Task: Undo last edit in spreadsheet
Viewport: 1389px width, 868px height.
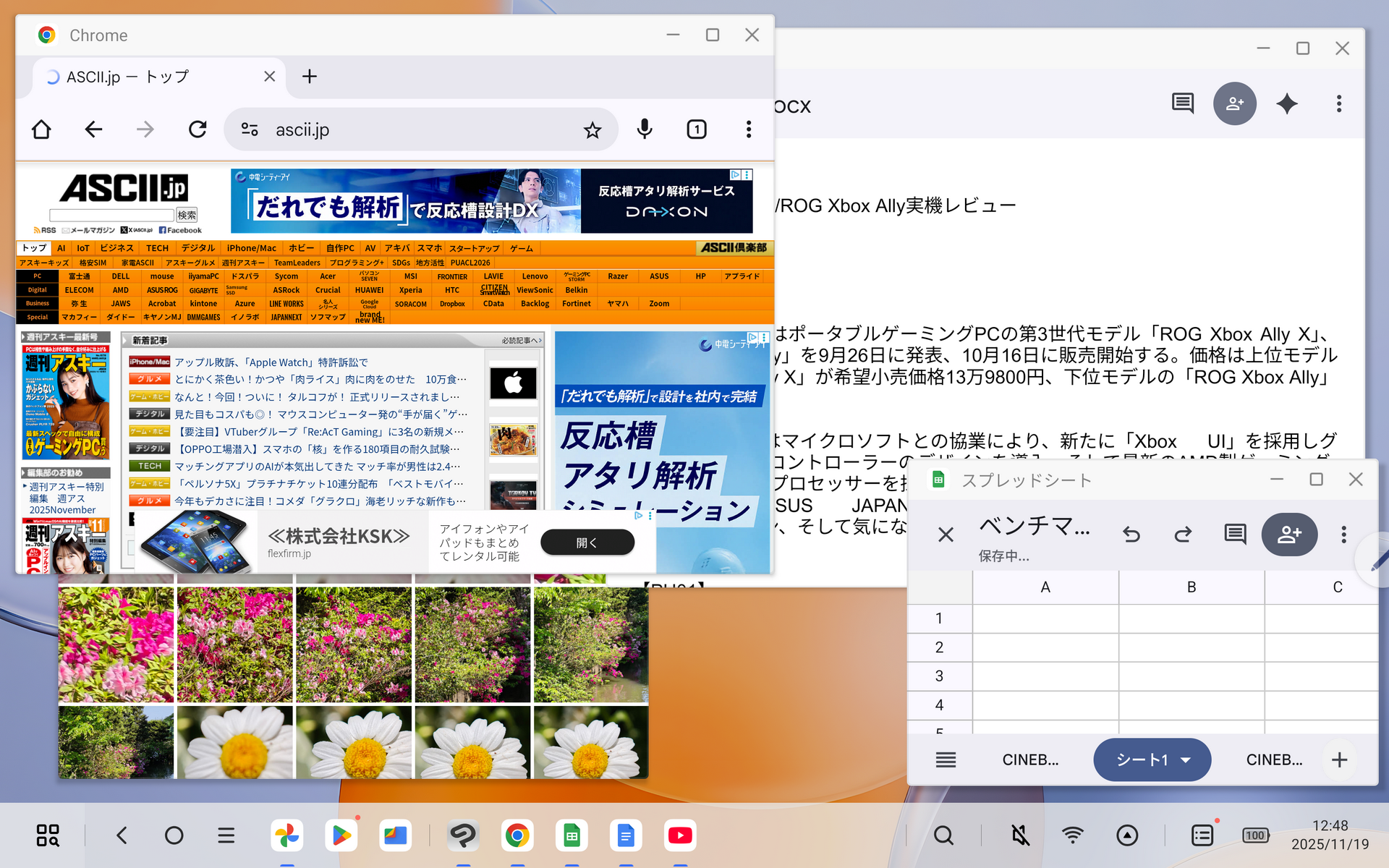Action: 1131,535
